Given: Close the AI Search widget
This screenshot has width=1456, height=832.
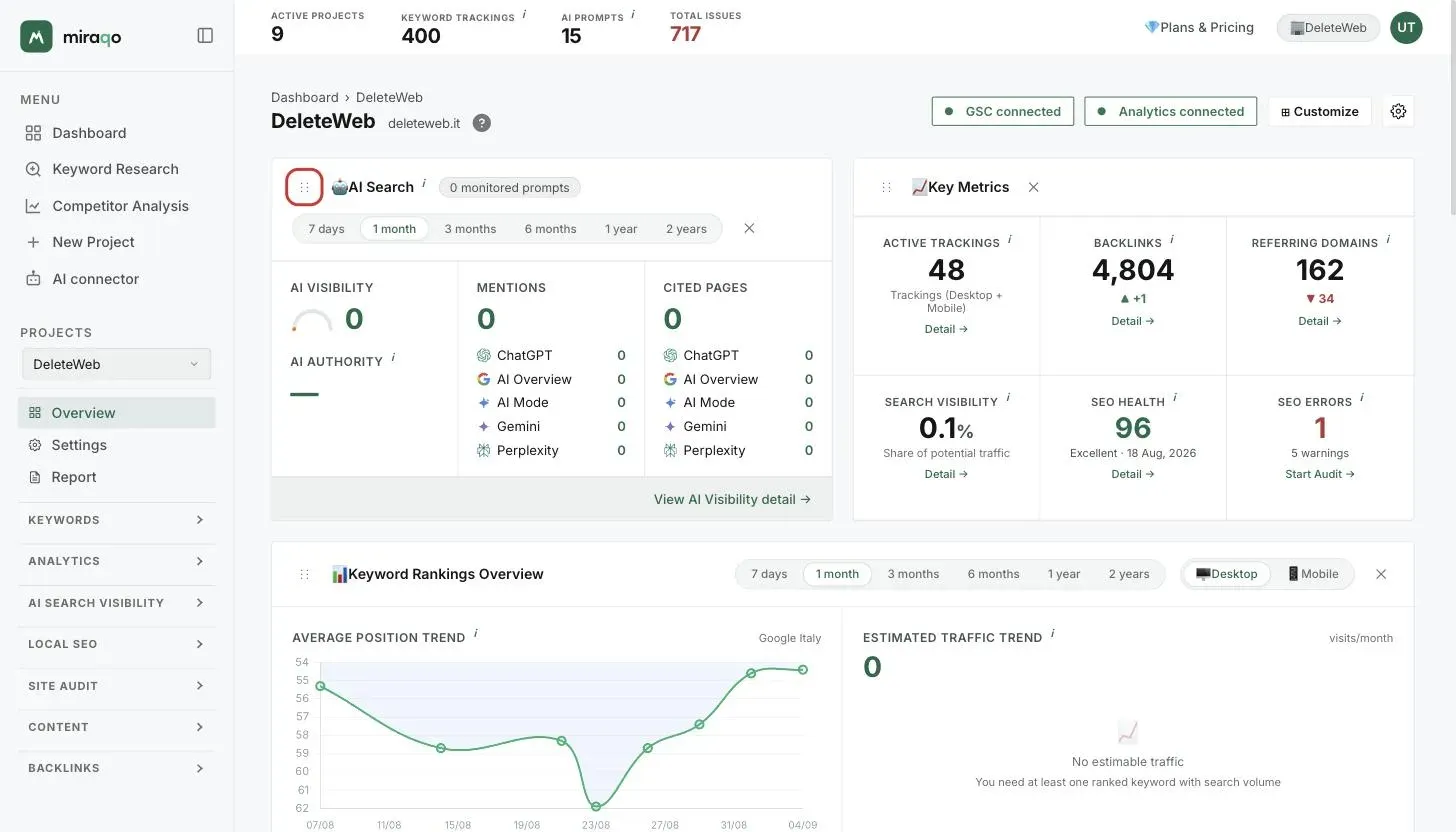Looking at the screenshot, I should pos(749,228).
